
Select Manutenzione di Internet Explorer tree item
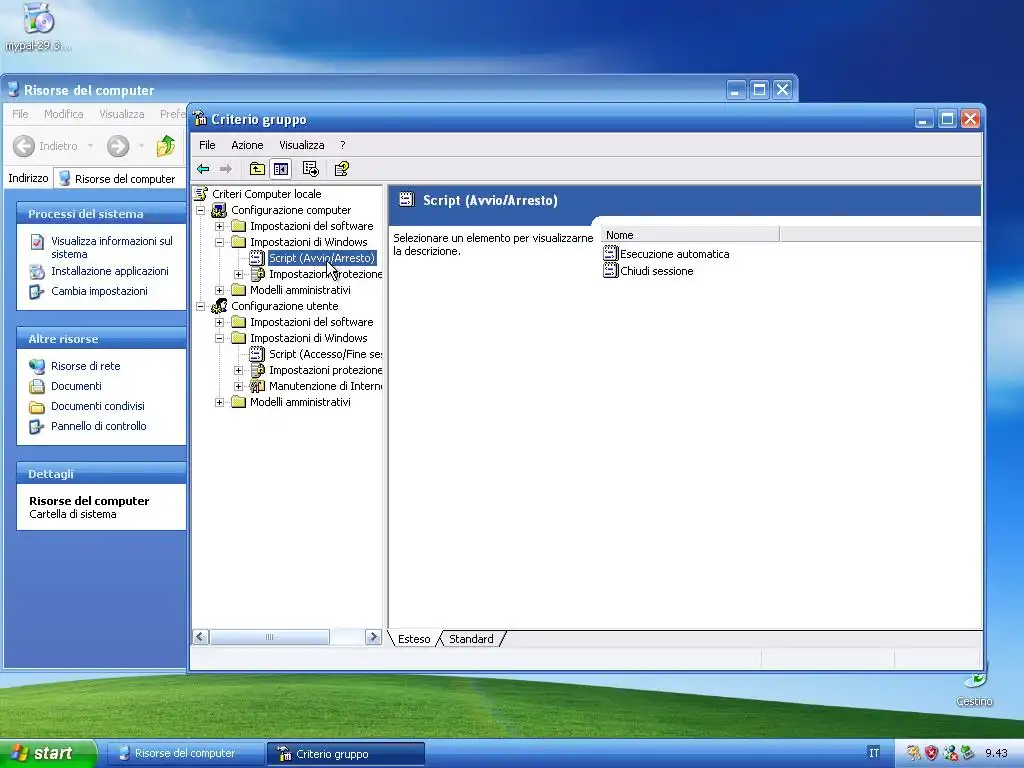coord(325,386)
